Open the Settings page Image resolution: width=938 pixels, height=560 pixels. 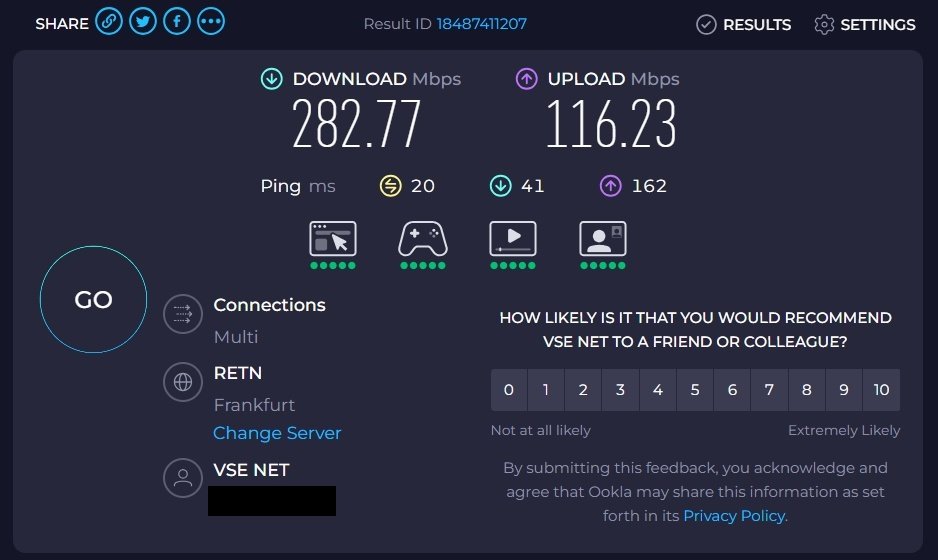coord(864,25)
